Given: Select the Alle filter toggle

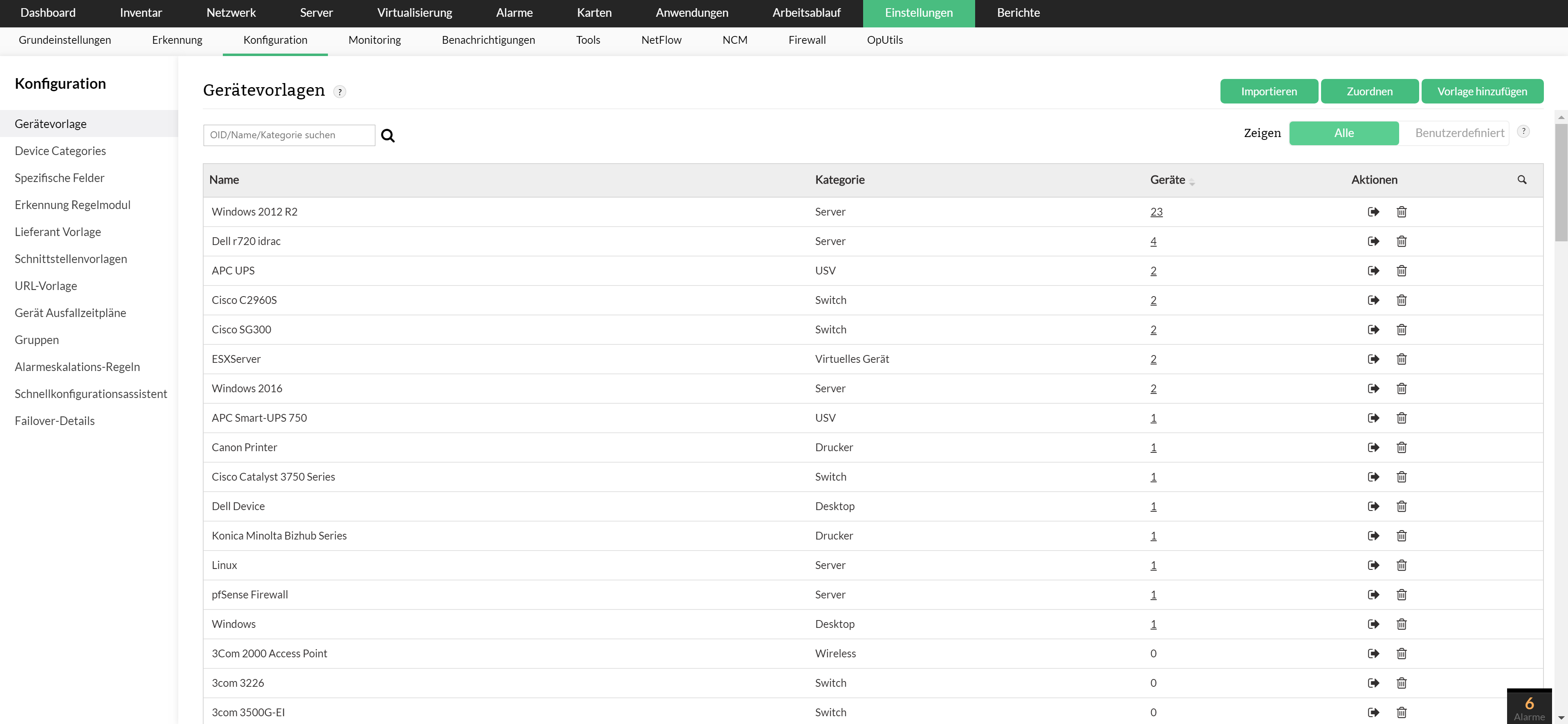Looking at the screenshot, I should [1344, 133].
